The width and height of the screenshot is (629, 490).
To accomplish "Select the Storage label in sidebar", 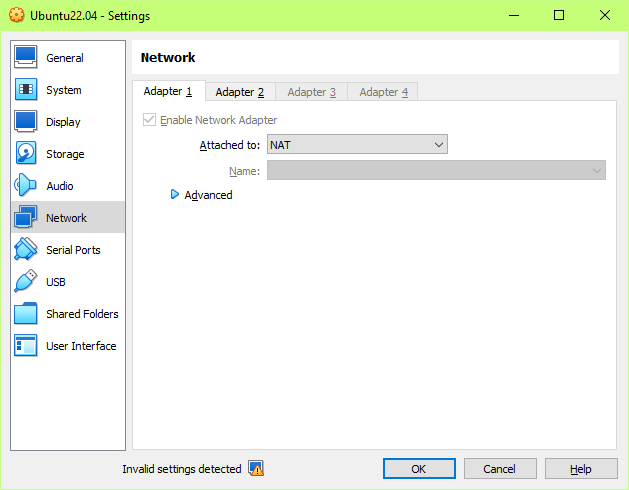I will coord(65,154).
